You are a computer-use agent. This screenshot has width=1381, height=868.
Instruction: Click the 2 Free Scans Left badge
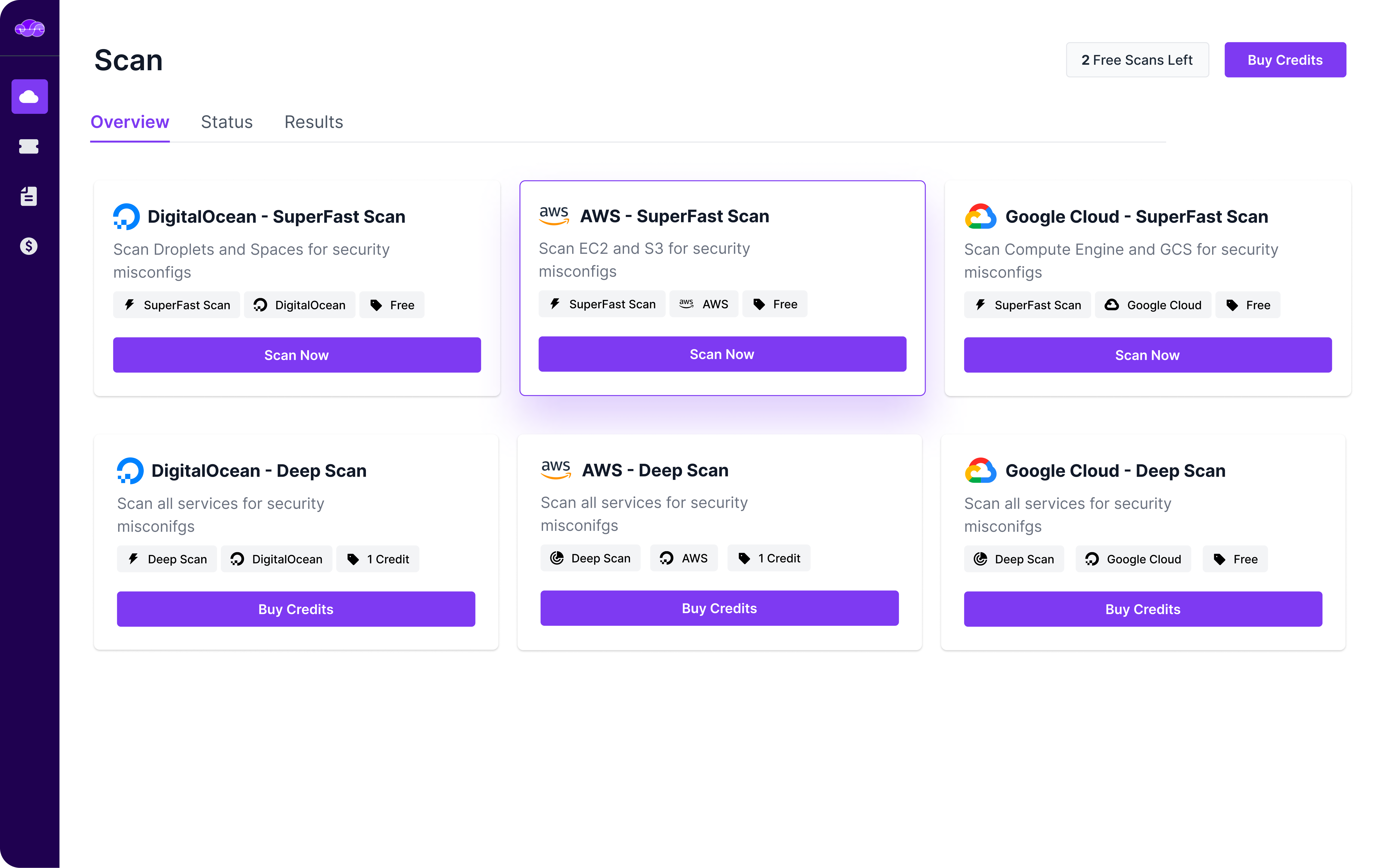(1137, 60)
